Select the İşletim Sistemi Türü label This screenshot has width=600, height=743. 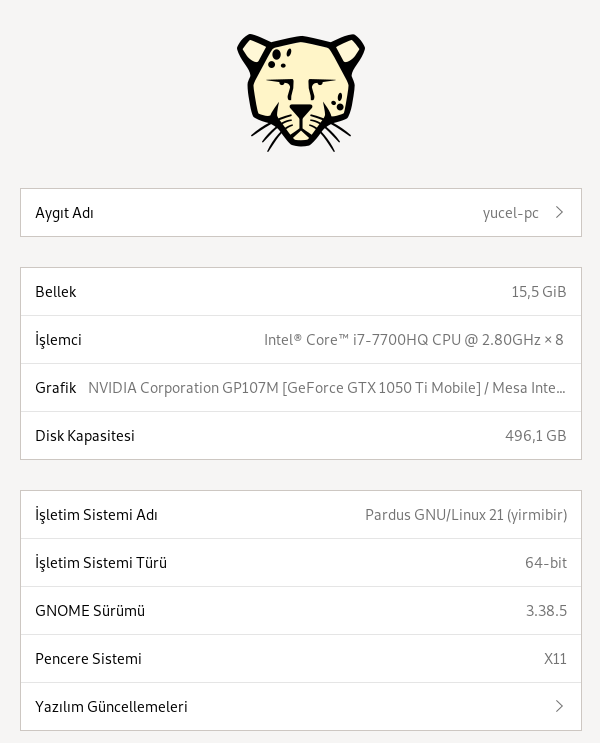(x=101, y=563)
